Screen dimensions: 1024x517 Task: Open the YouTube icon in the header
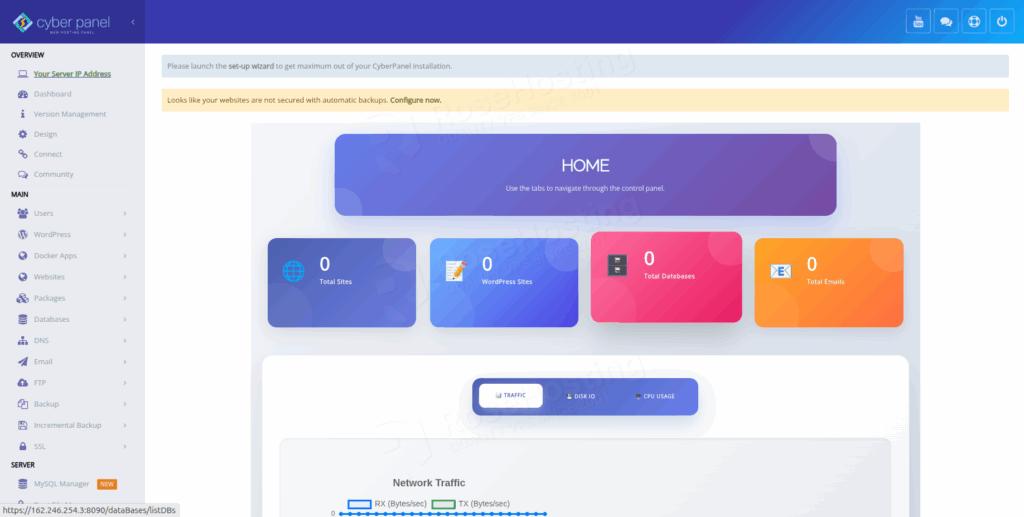(x=918, y=22)
